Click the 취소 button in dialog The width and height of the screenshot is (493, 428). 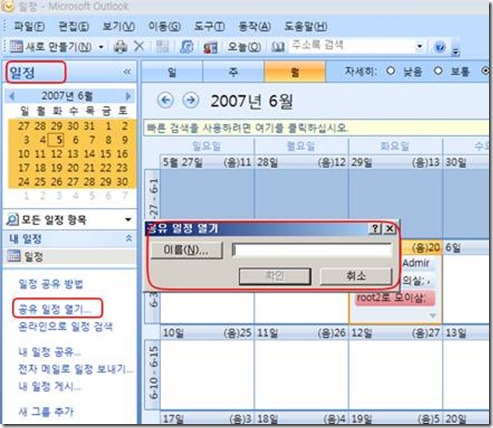pos(356,276)
